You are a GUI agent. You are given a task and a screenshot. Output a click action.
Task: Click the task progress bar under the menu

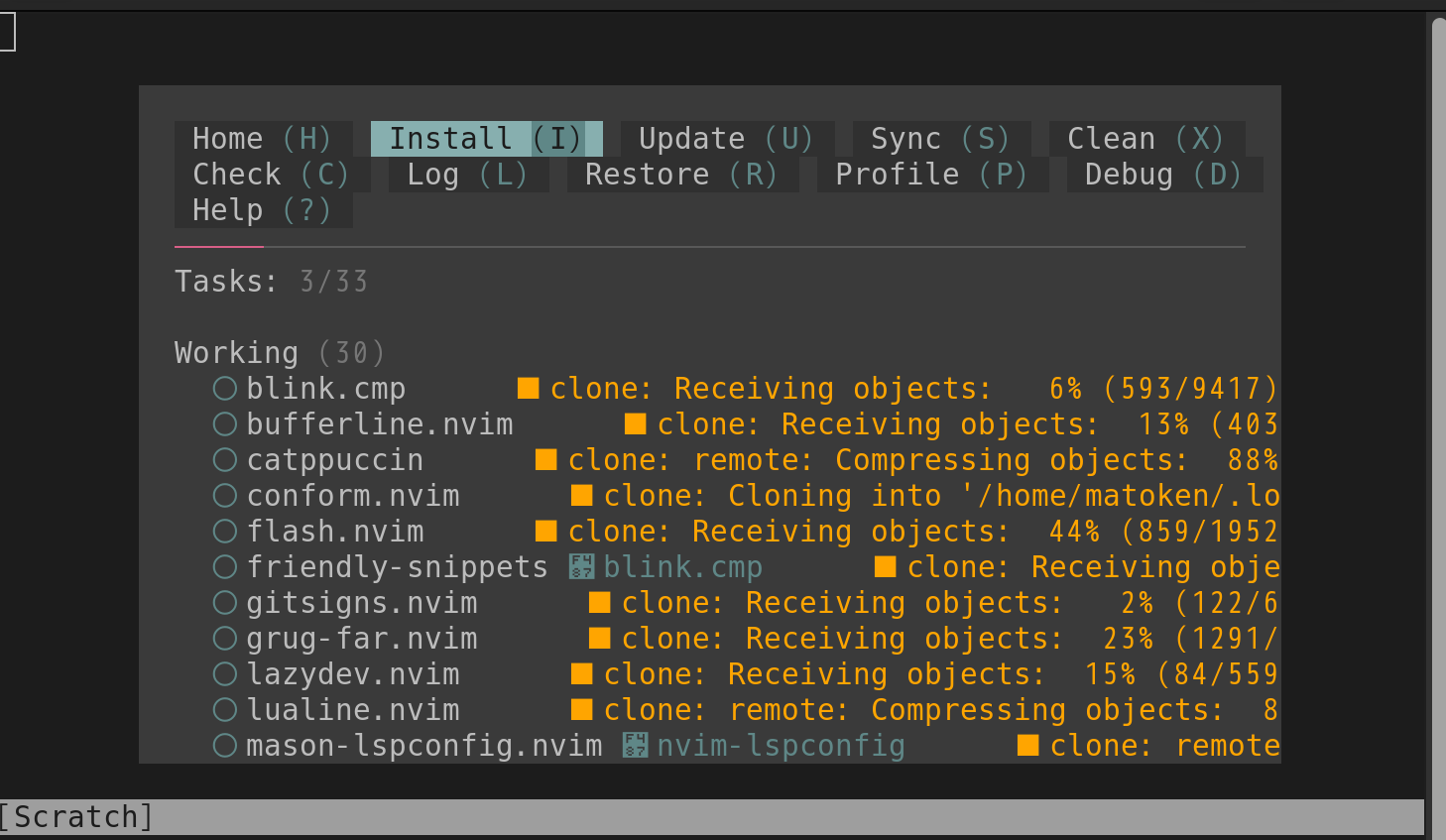click(x=709, y=247)
